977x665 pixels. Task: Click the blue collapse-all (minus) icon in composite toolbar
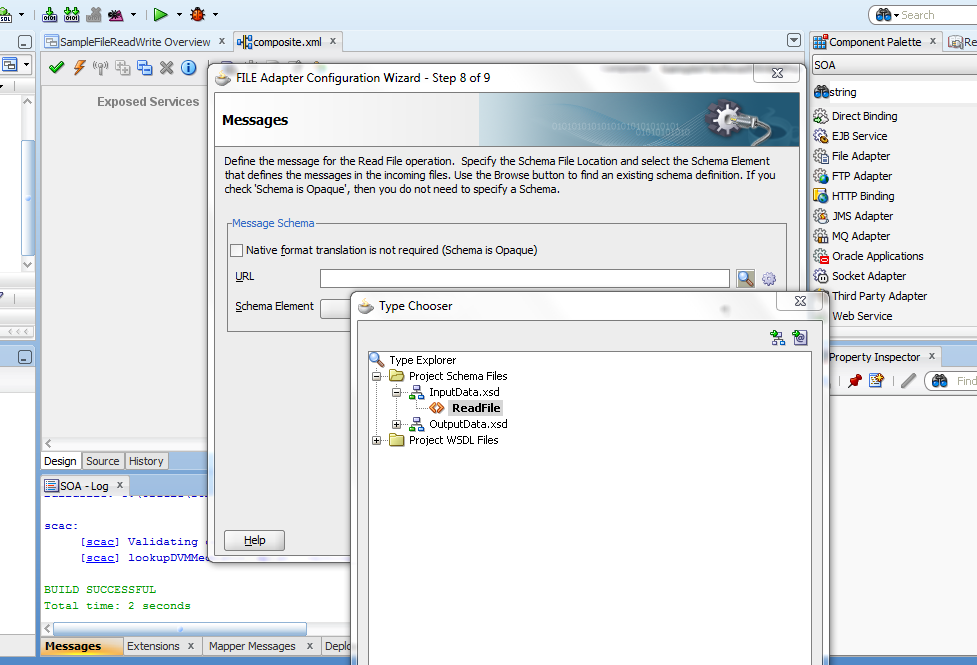[x=145, y=67]
